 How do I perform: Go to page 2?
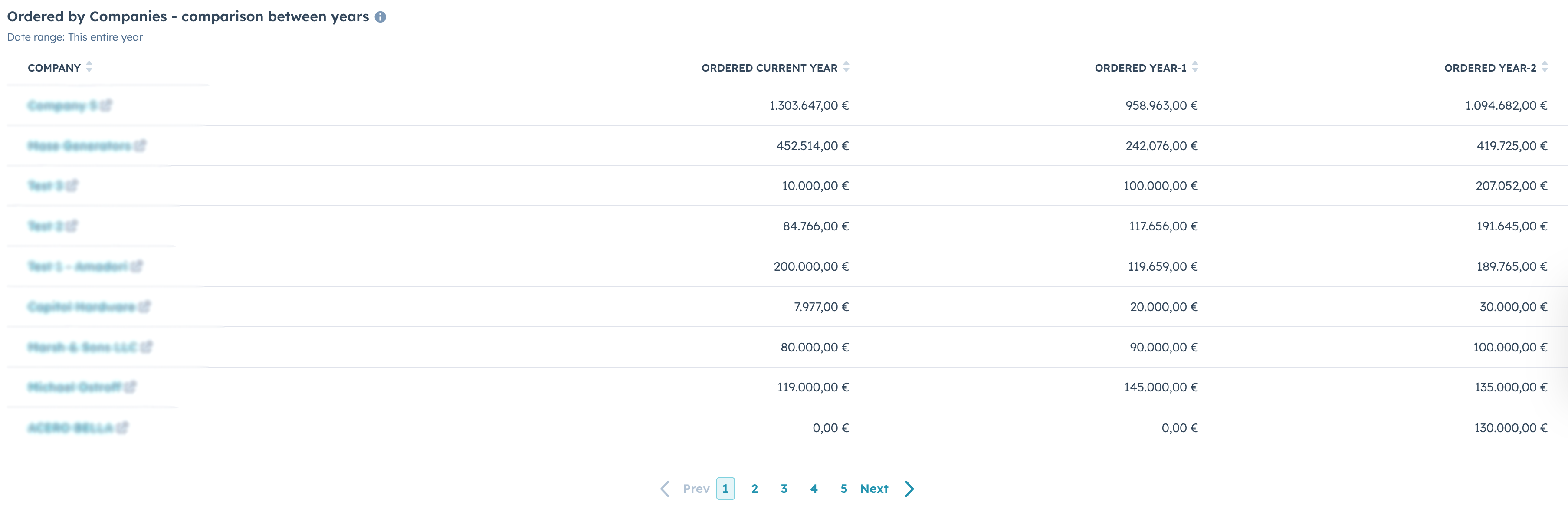click(x=754, y=489)
